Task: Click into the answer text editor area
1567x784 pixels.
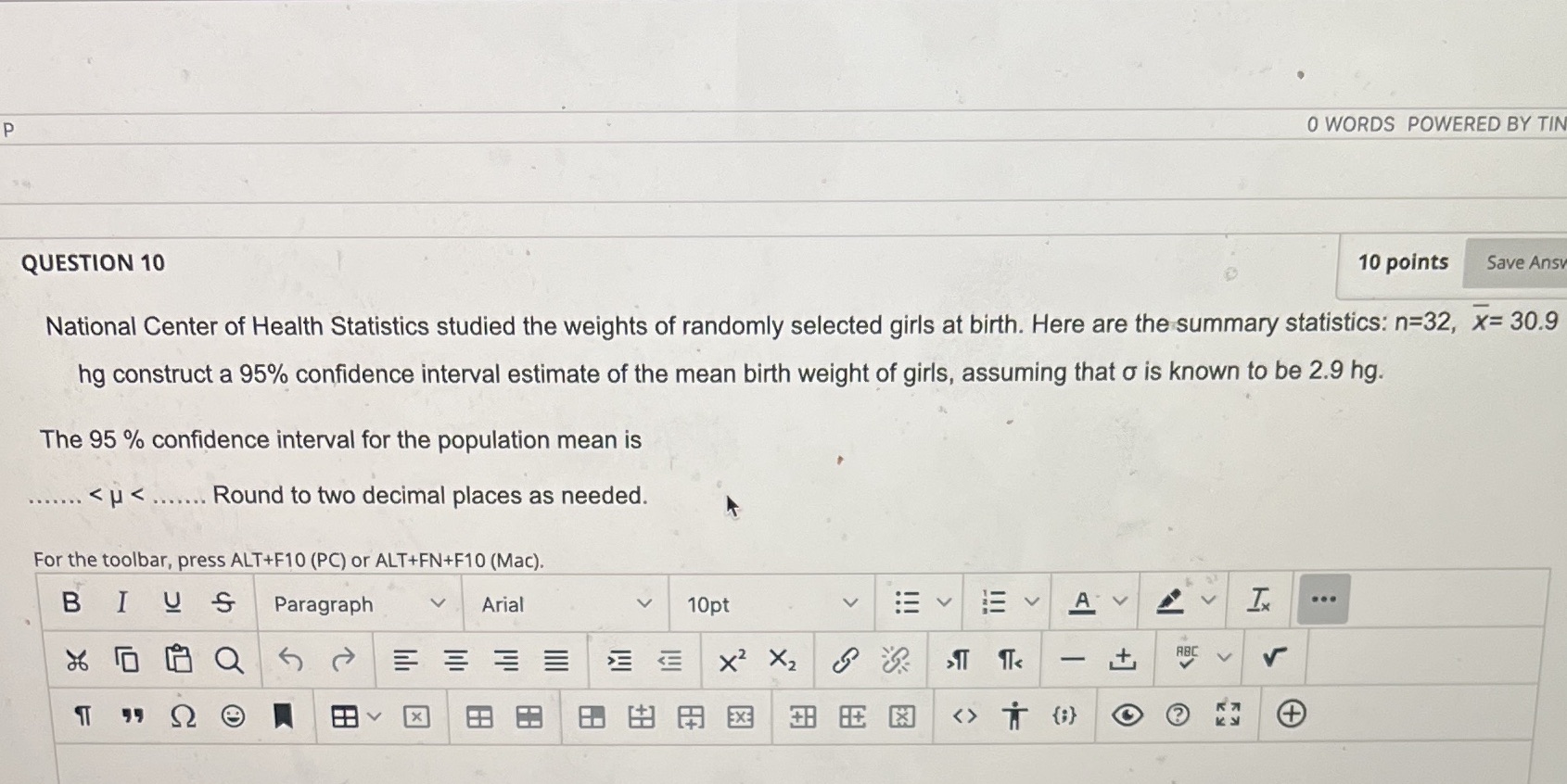Action: (x=795, y=764)
